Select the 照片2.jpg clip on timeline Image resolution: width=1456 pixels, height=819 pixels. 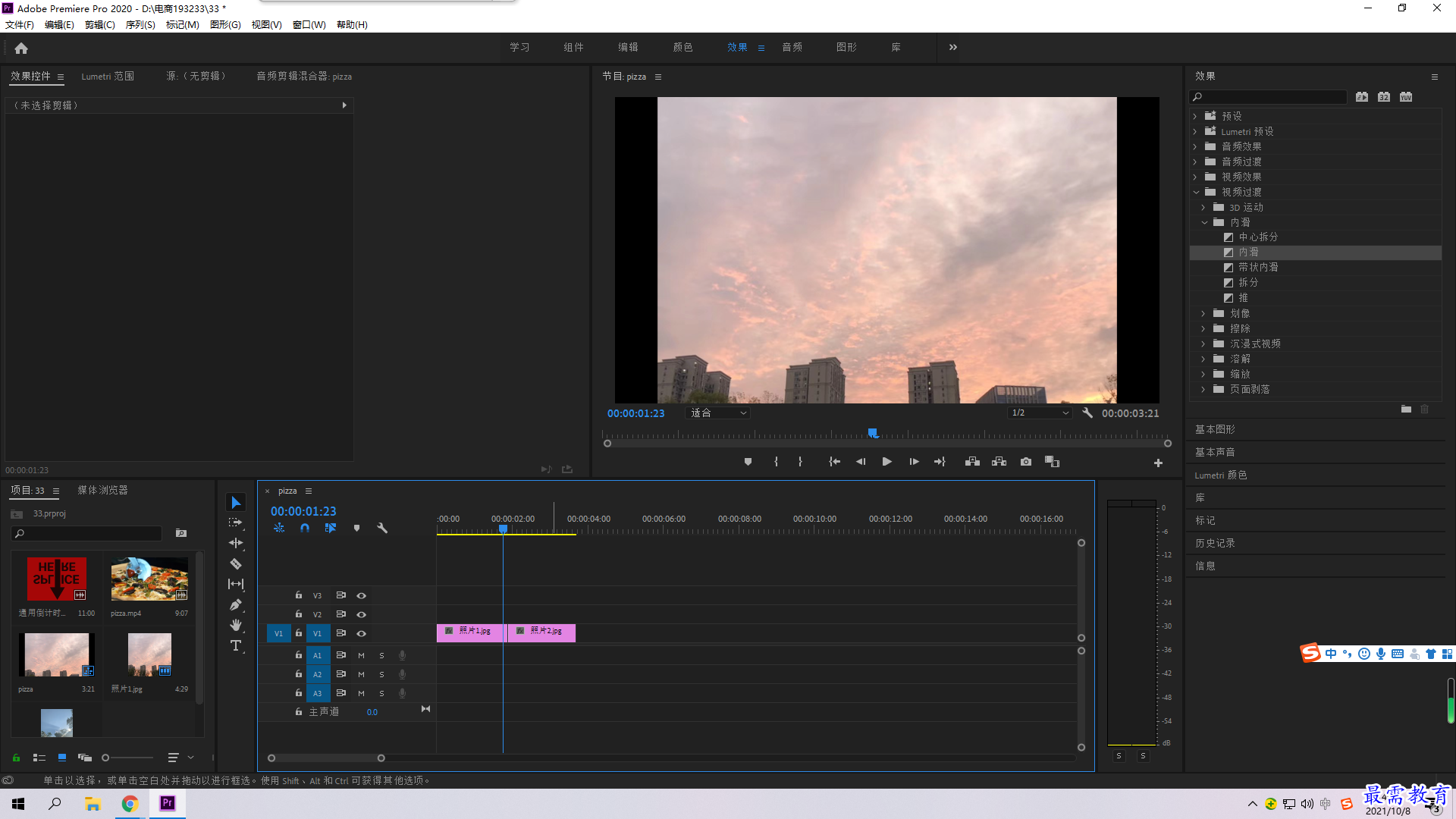pos(541,633)
